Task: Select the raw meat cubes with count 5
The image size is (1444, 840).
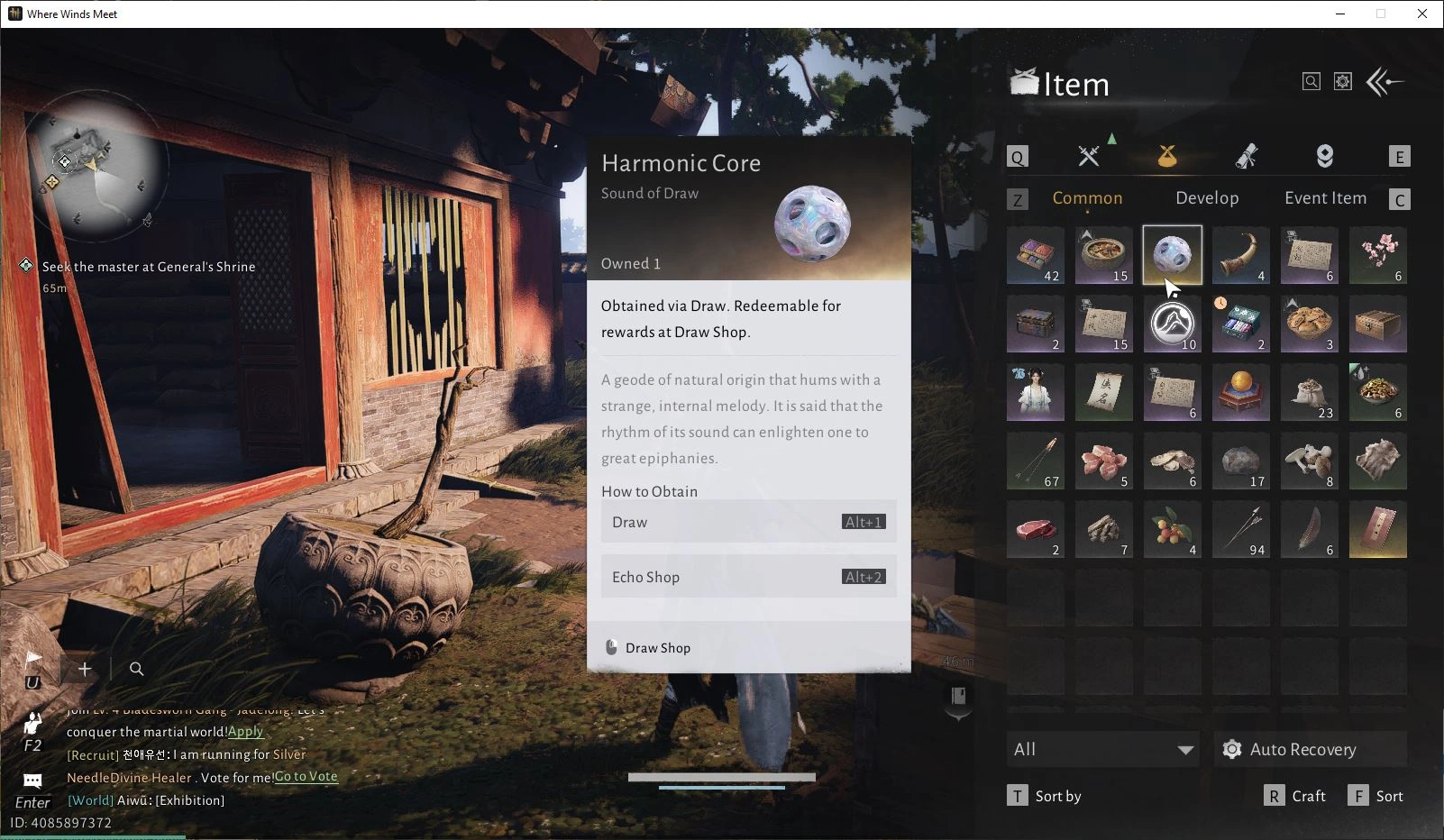Action: [x=1104, y=461]
